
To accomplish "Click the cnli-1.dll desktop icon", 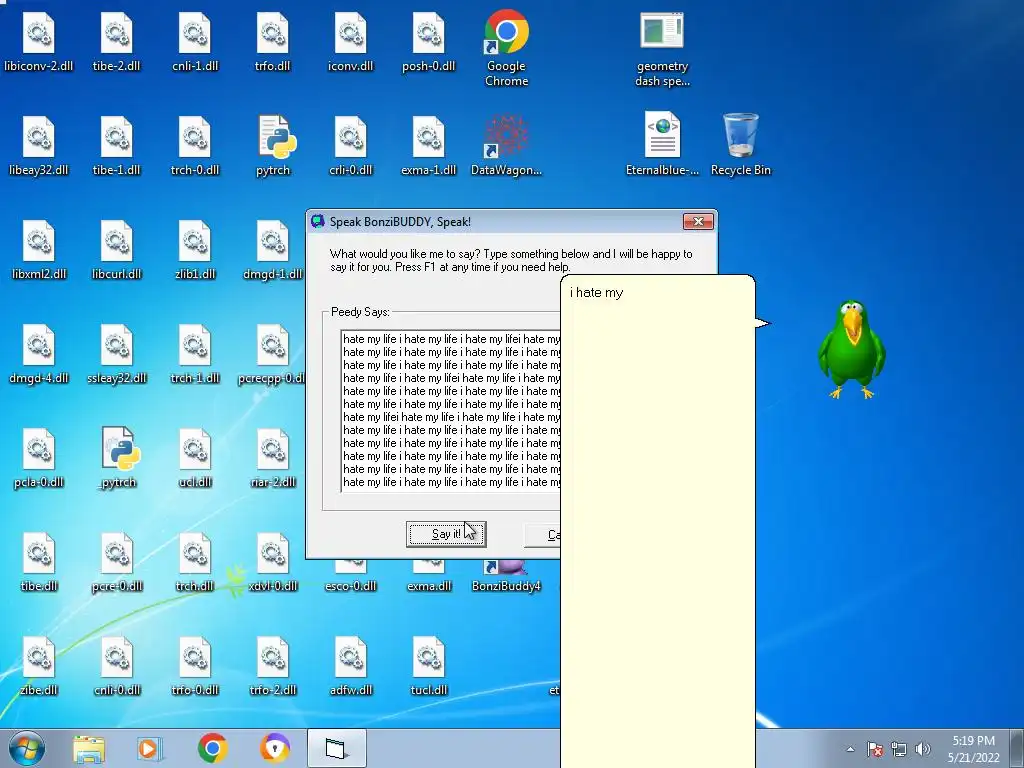I will (195, 42).
